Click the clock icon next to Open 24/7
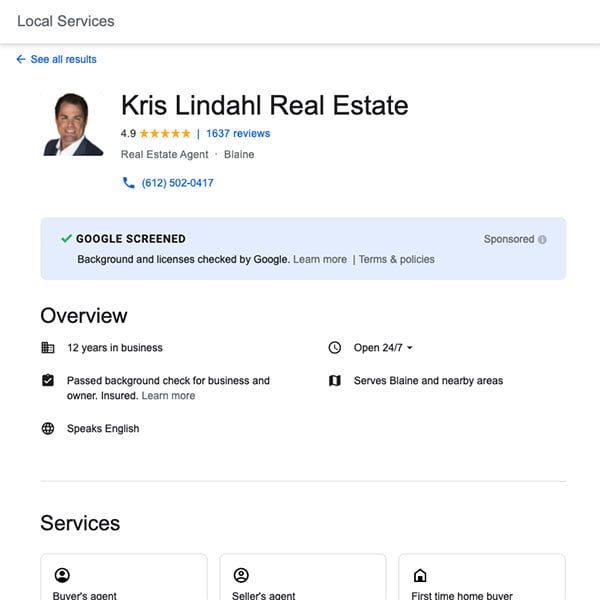600x600 pixels. pyautogui.click(x=335, y=347)
